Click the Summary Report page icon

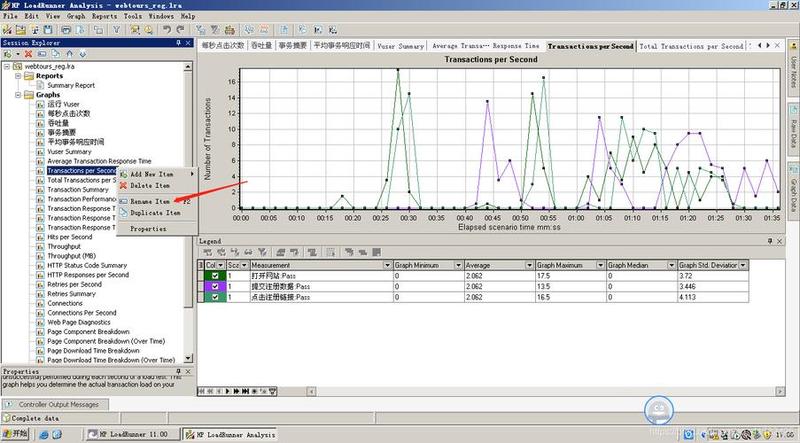(x=40, y=85)
